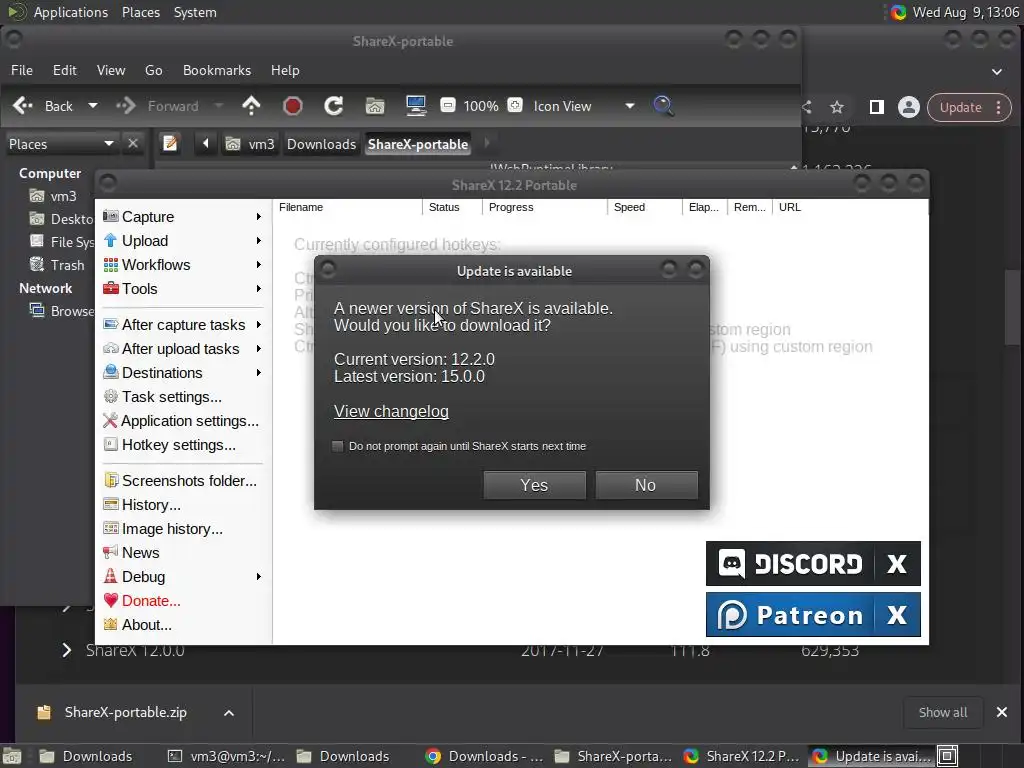This screenshot has width=1024, height=768.
Task: Click the browser profile avatar icon
Action: tap(908, 107)
